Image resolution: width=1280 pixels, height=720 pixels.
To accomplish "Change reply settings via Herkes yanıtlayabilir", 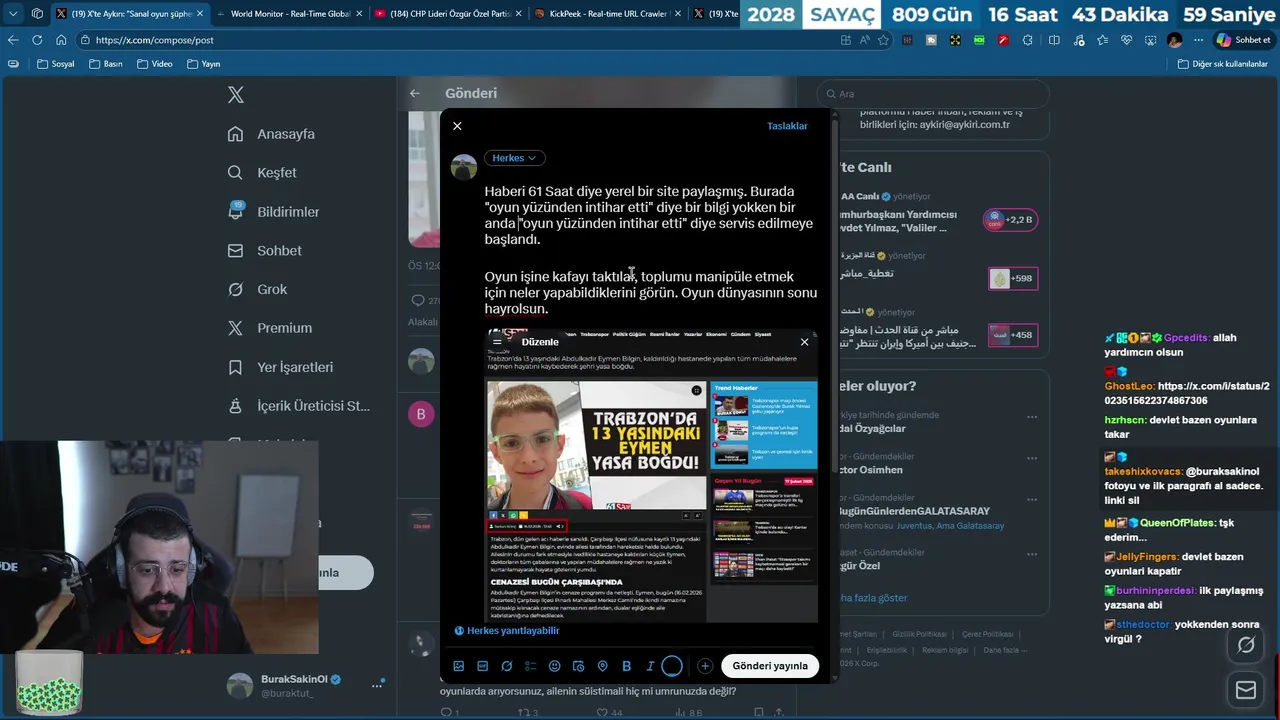I will coord(507,631).
